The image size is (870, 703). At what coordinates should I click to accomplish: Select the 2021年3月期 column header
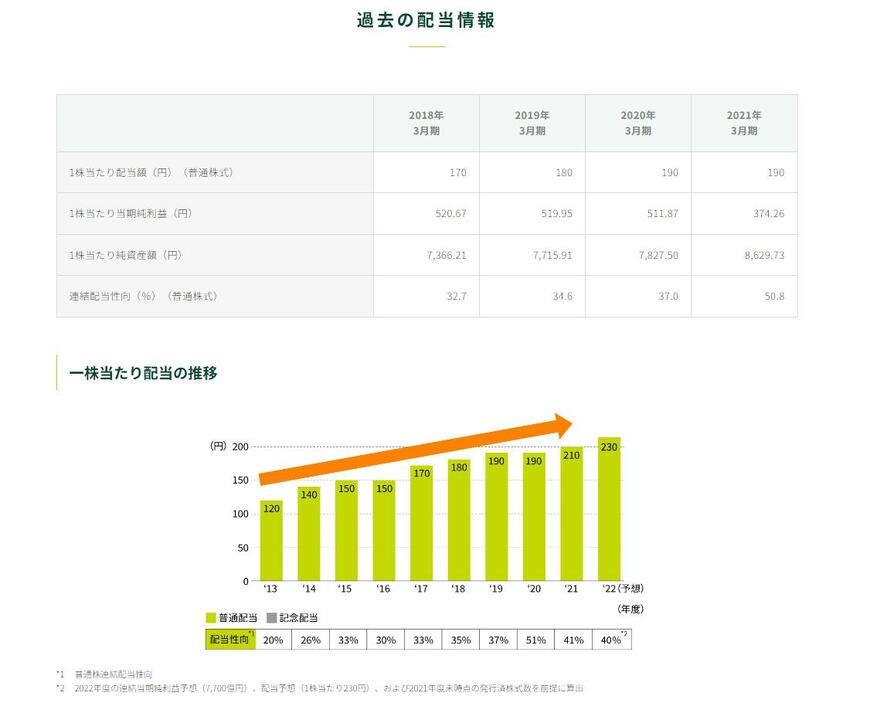(744, 123)
